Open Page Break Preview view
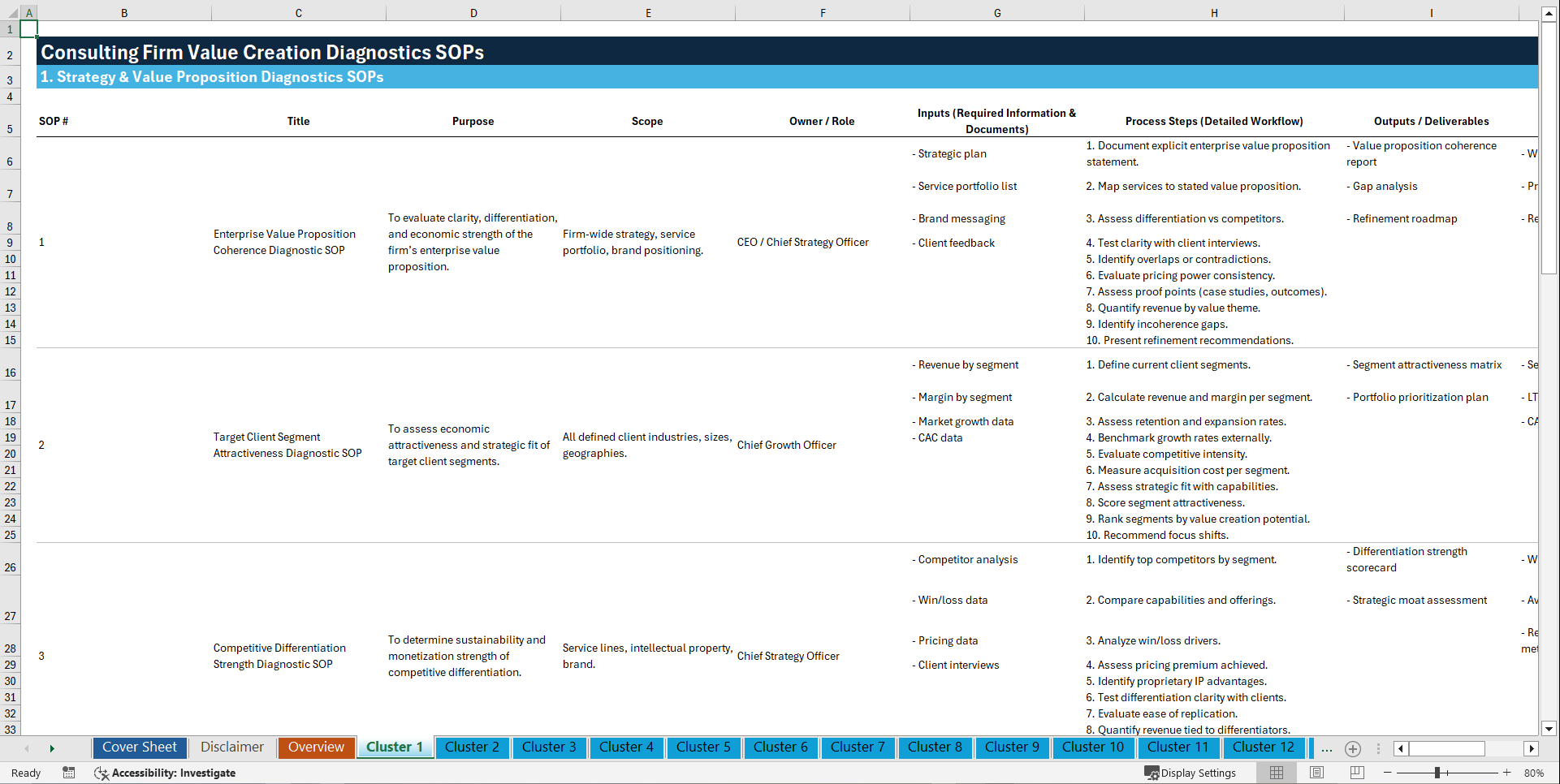1560x784 pixels. (1356, 773)
